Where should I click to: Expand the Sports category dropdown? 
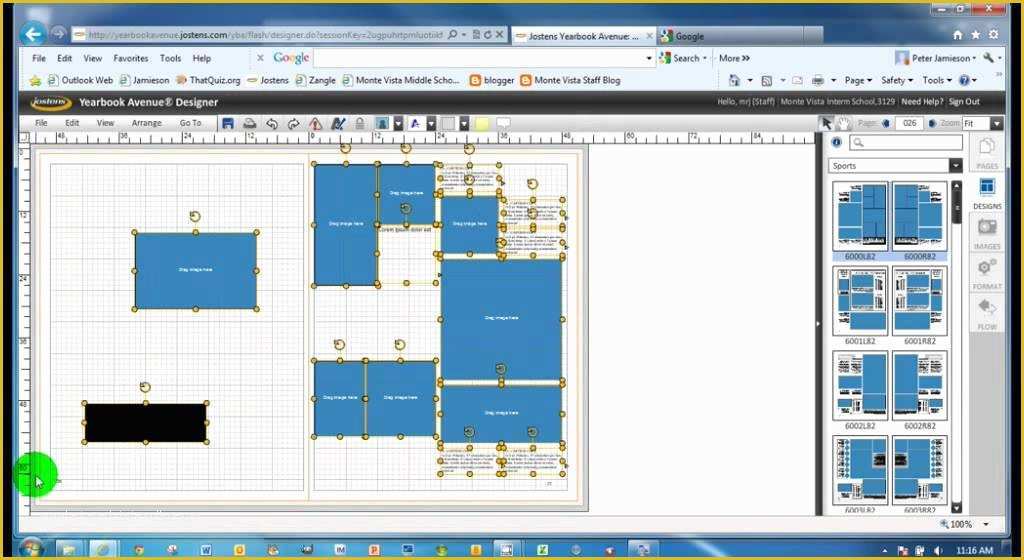955,166
